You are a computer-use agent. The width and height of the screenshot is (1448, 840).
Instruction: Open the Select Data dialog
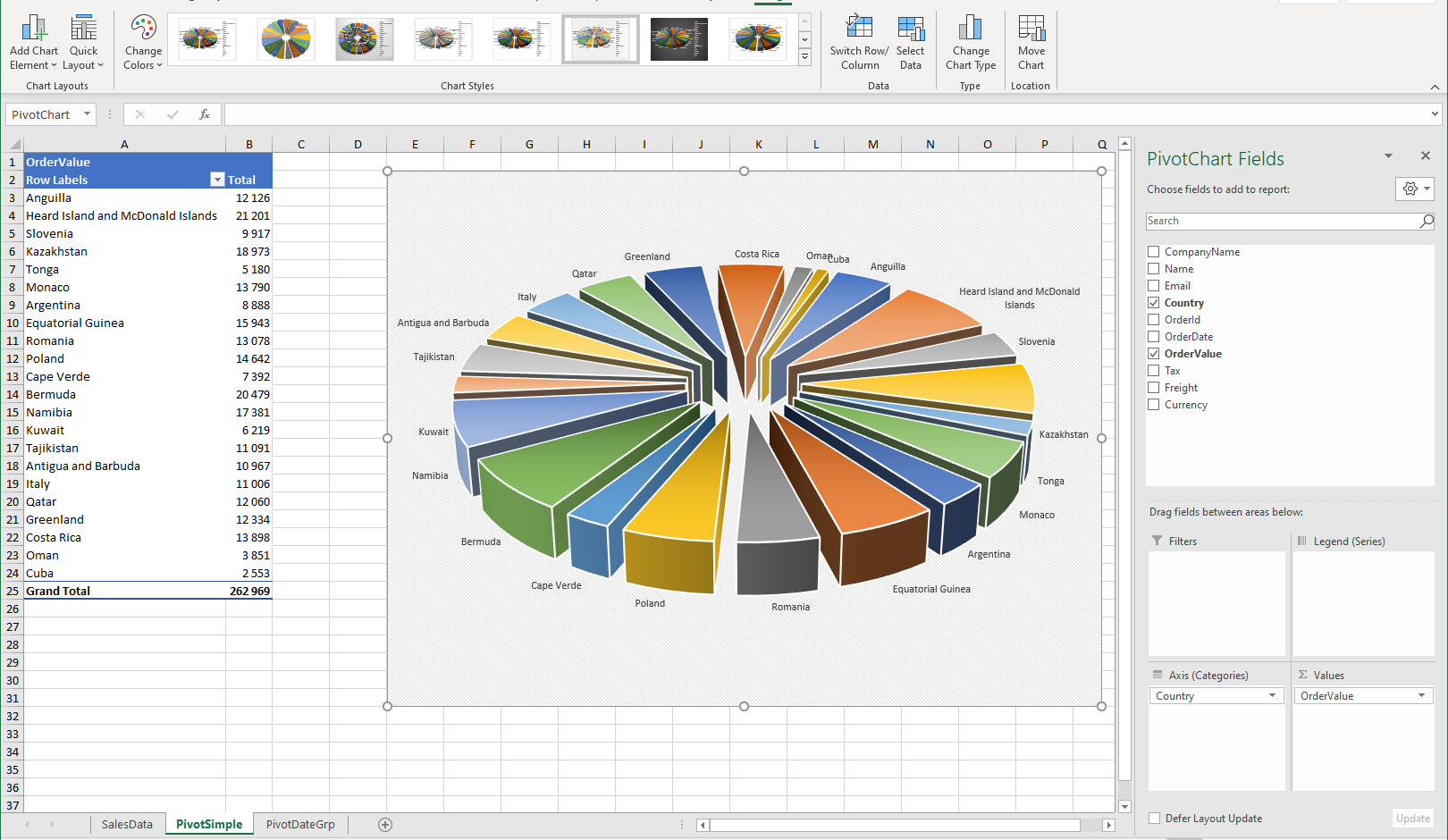pyautogui.click(x=911, y=42)
